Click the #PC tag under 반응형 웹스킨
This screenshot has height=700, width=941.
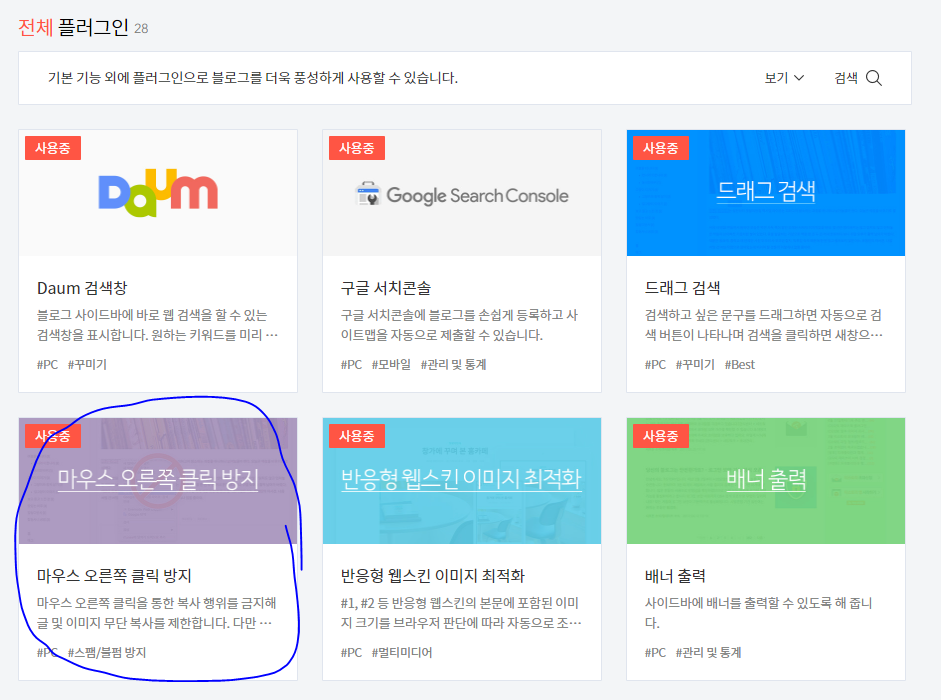click(x=351, y=653)
